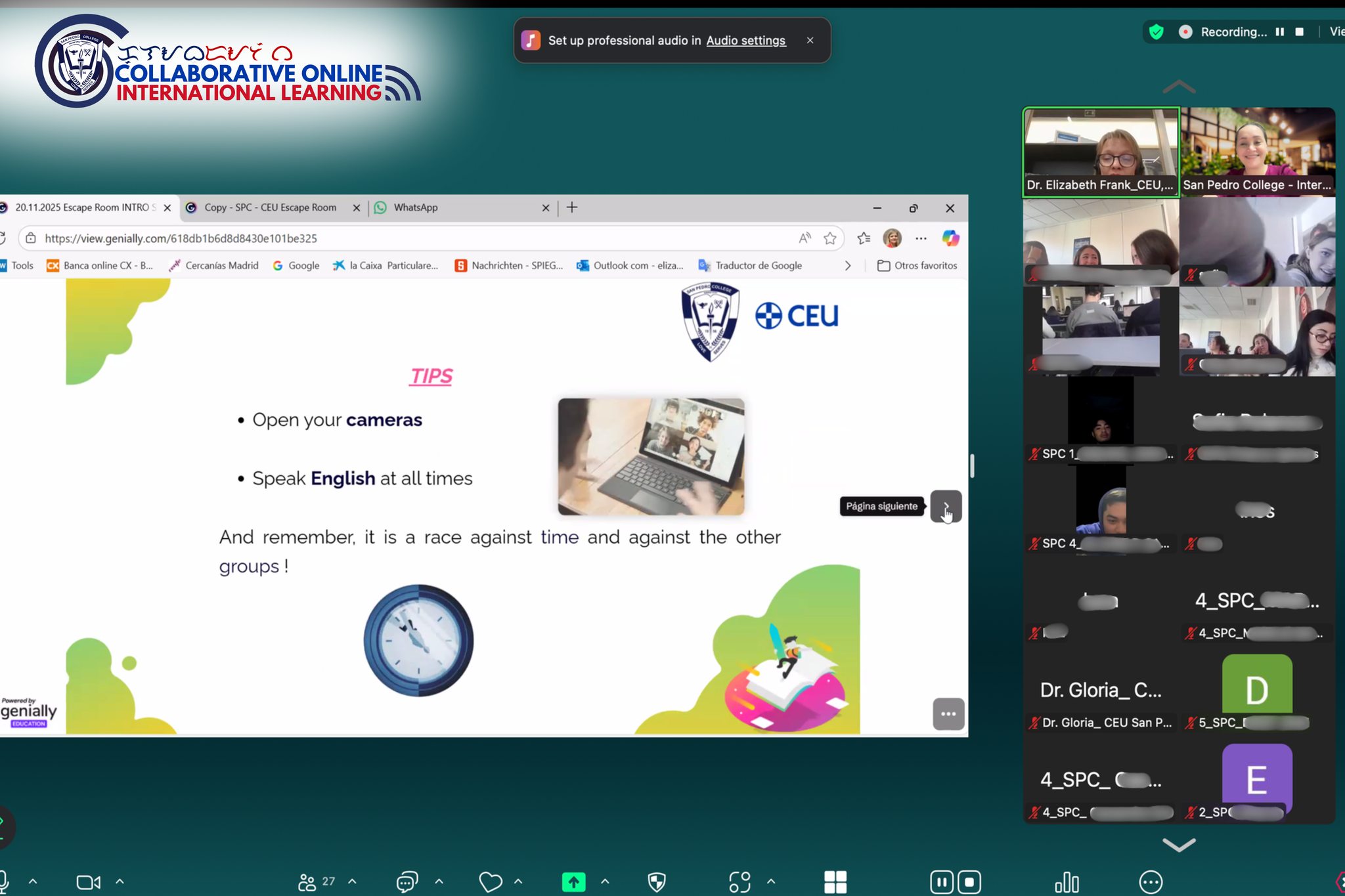The image size is (1345, 896).
Task: Open the Zoom reactions heart icon
Action: point(491,882)
